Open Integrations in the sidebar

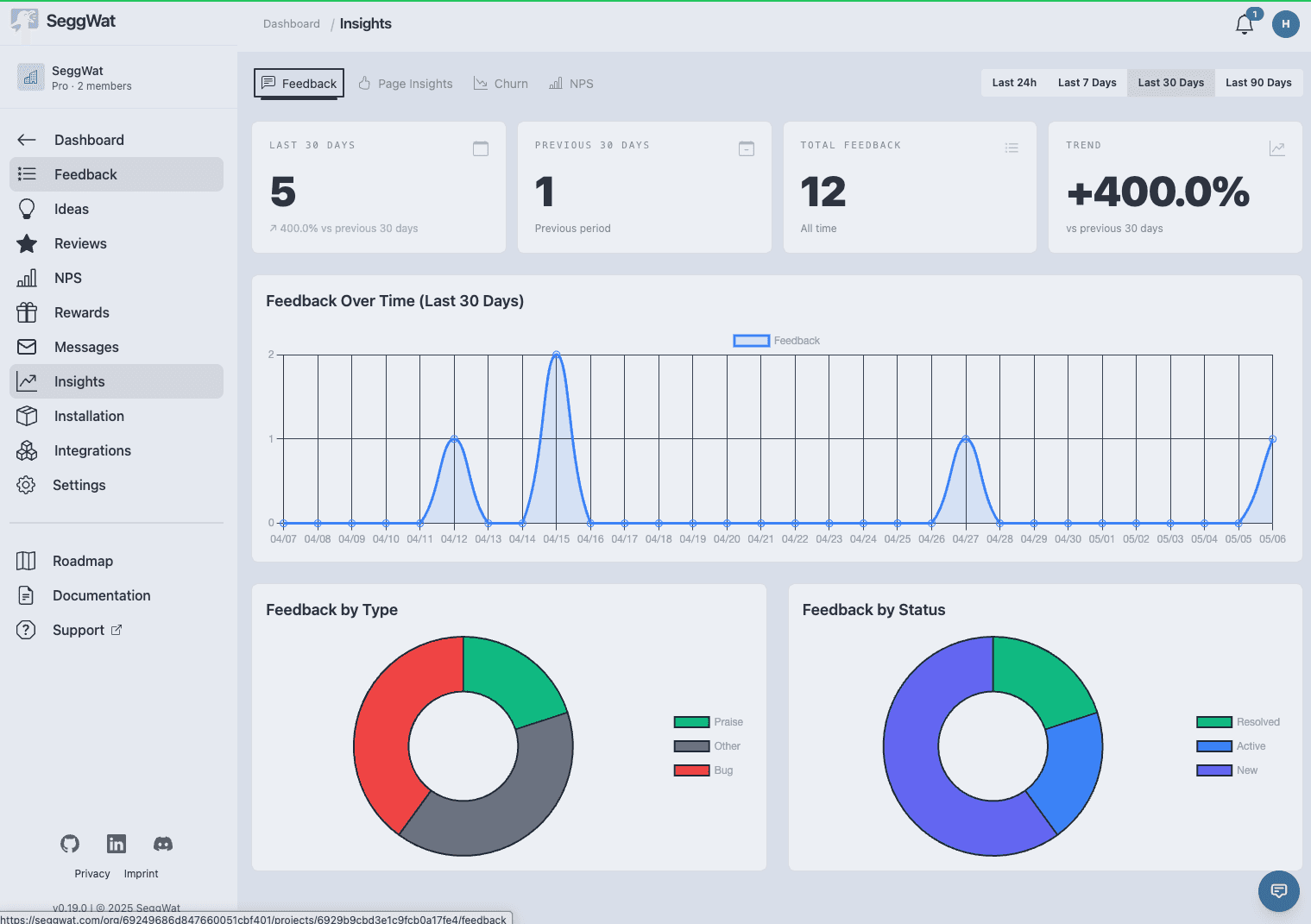click(117, 450)
